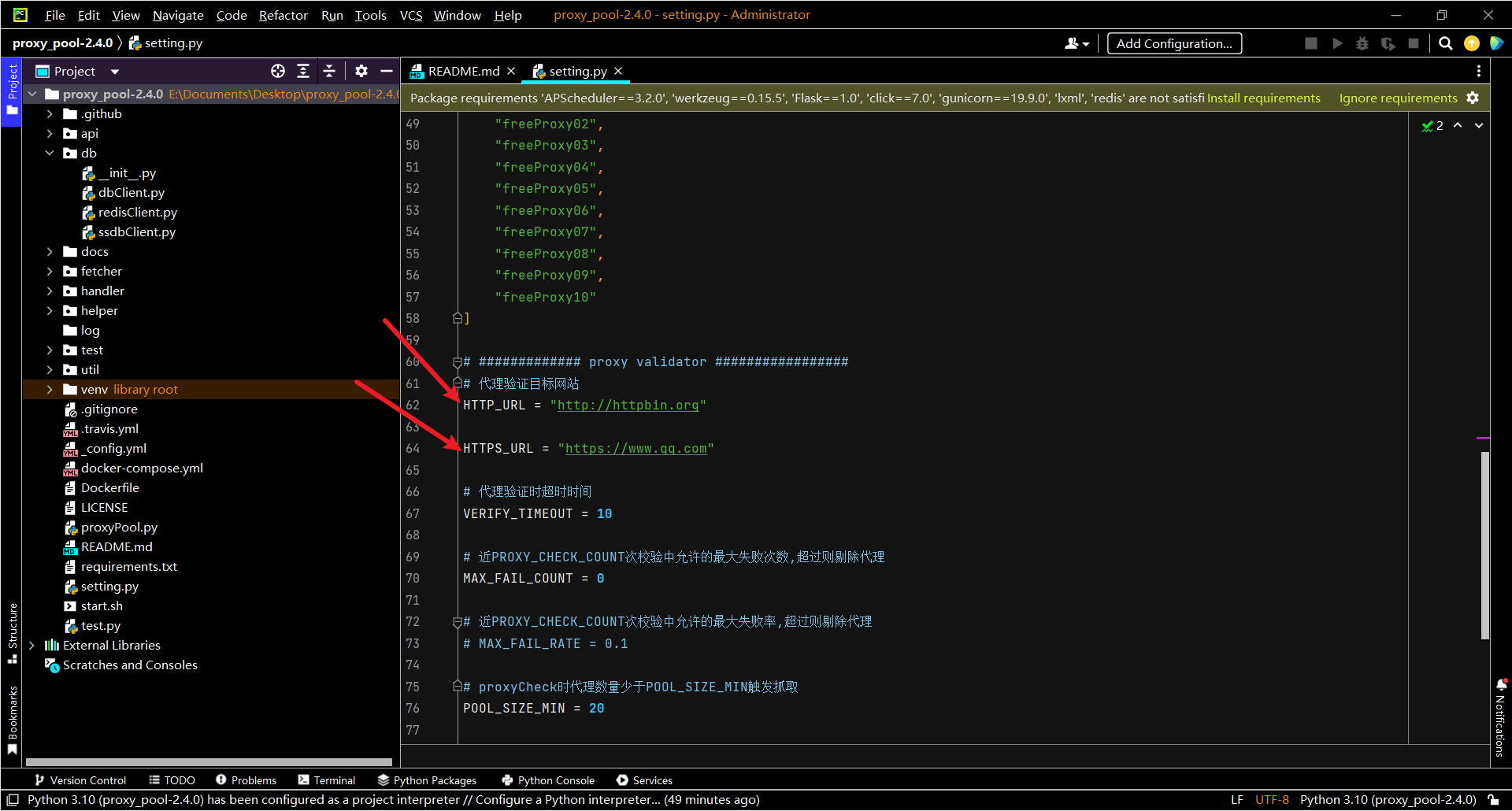1512x811 pixels.
Task: Click read-only lock icon in status bar
Action: [x=1493, y=800]
